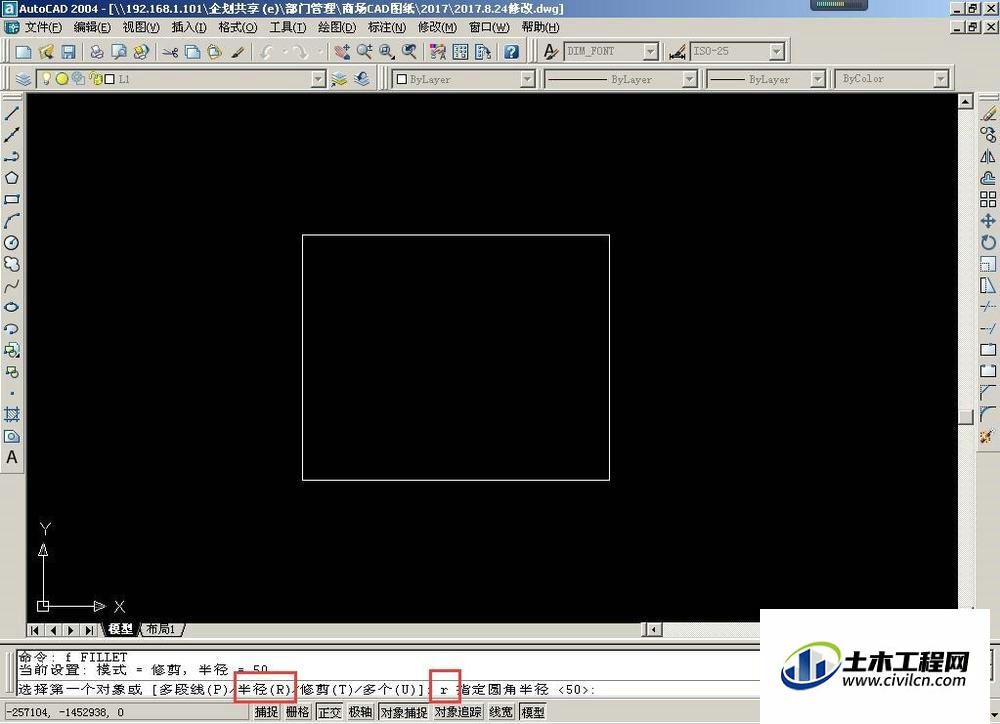Open the Help question-mark icon
This screenshot has width=1000, height=724.
point(511,52)
